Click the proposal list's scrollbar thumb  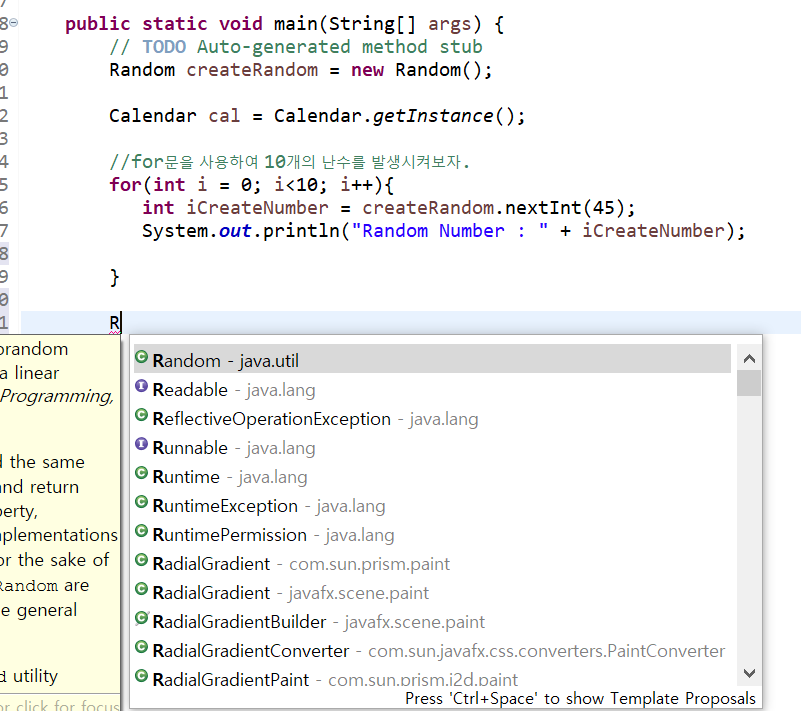coord(748,384)
